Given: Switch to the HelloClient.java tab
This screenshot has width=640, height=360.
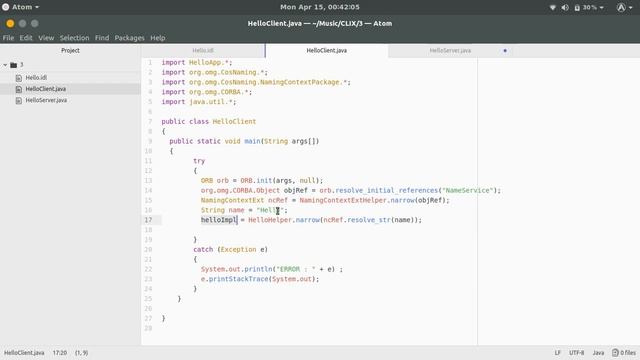Looking at the screenshot, I should [x=327, y=51].
